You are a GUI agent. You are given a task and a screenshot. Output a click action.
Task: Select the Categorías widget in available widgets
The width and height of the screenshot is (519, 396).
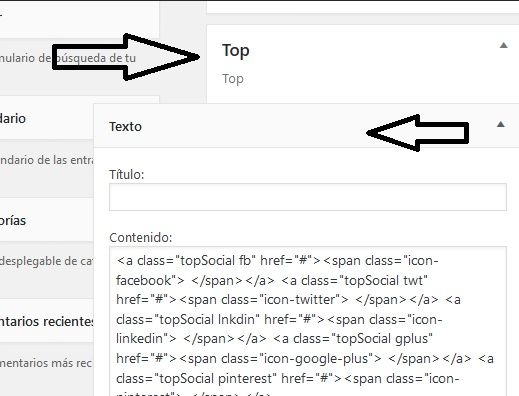[47, 220]
